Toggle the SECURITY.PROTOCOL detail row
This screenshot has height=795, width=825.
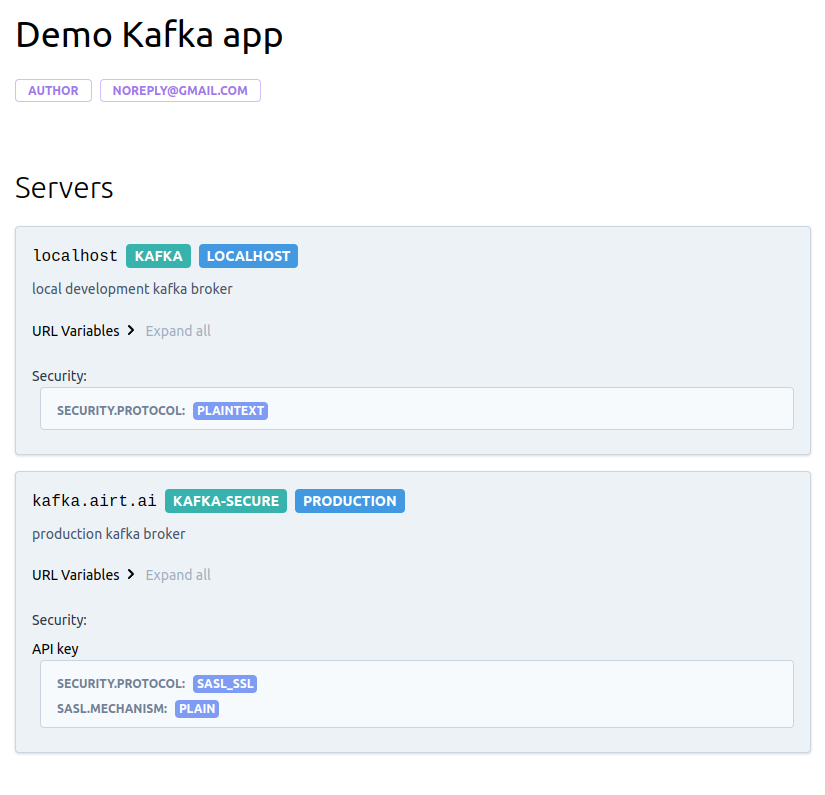click(120, 410)
